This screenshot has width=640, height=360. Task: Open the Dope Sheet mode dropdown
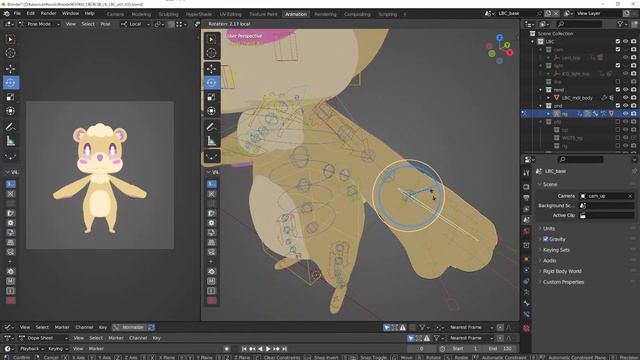coord(43,338)
